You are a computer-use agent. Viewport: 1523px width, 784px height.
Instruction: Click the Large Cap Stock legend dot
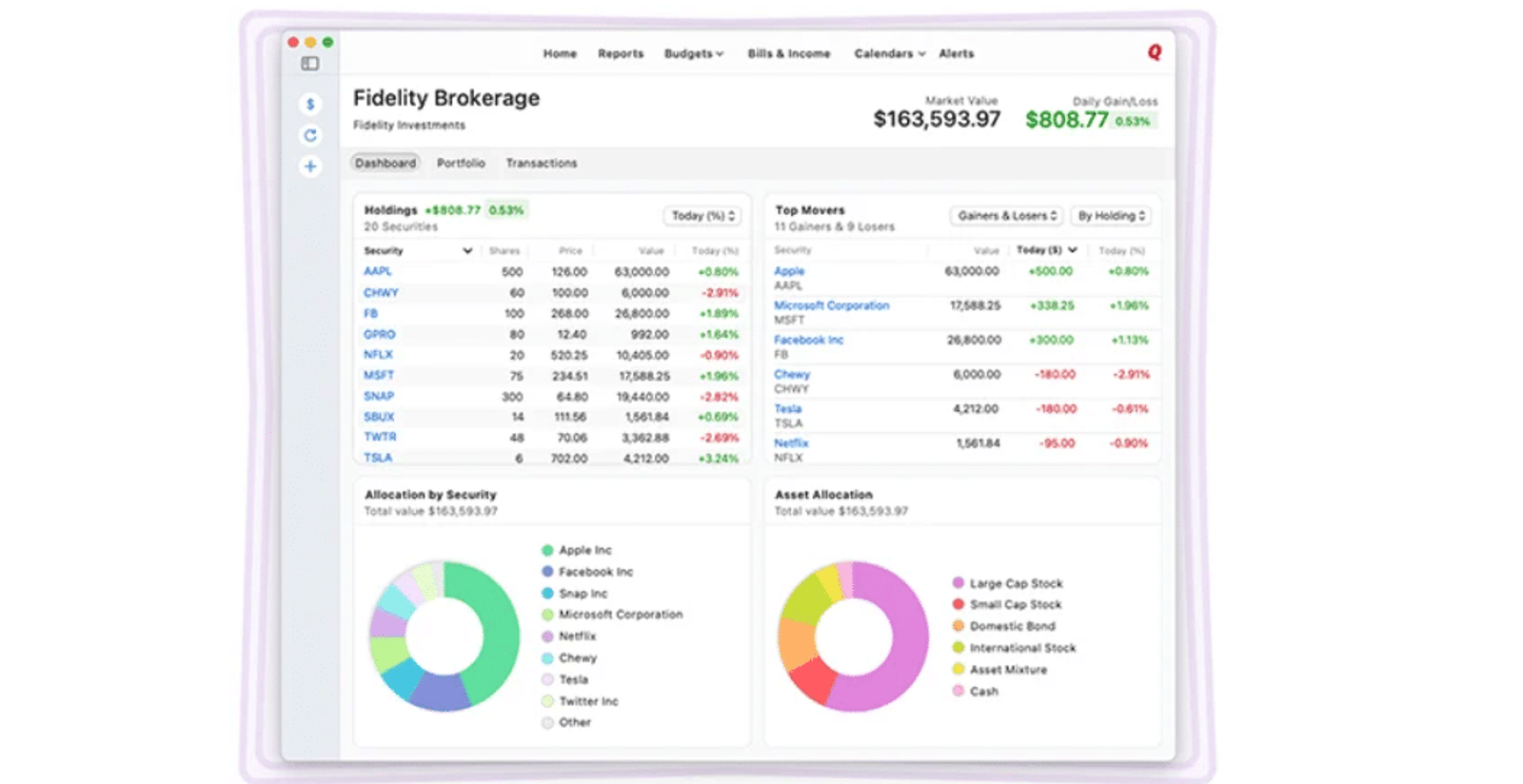[x=959, y=583]
